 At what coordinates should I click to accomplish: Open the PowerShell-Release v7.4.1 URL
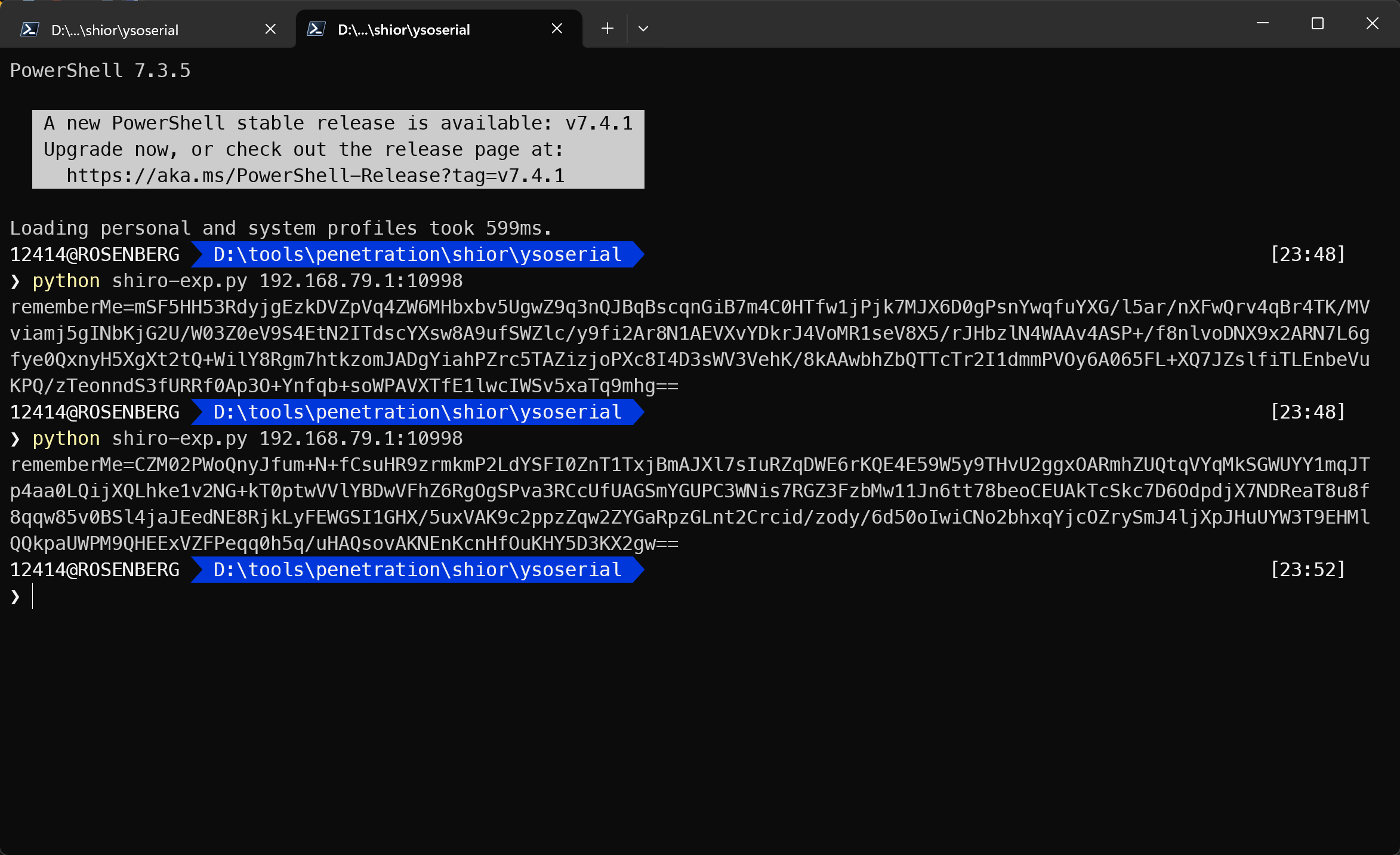click(315, 176)
